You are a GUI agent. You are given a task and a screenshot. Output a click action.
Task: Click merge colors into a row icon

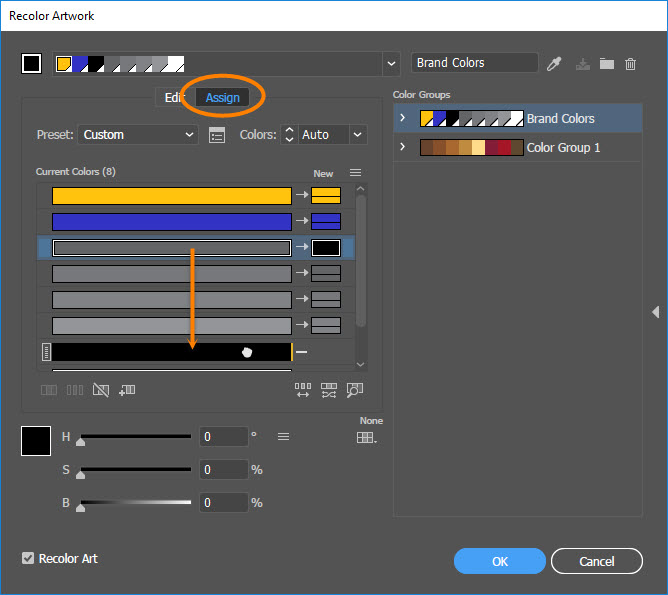coord(49,390)
